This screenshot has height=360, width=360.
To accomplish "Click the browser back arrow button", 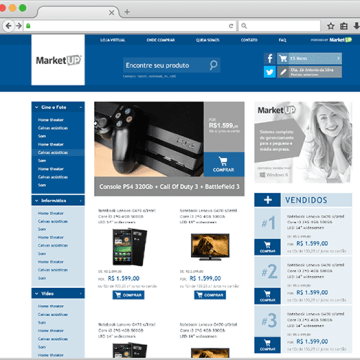I will (9, 26).
